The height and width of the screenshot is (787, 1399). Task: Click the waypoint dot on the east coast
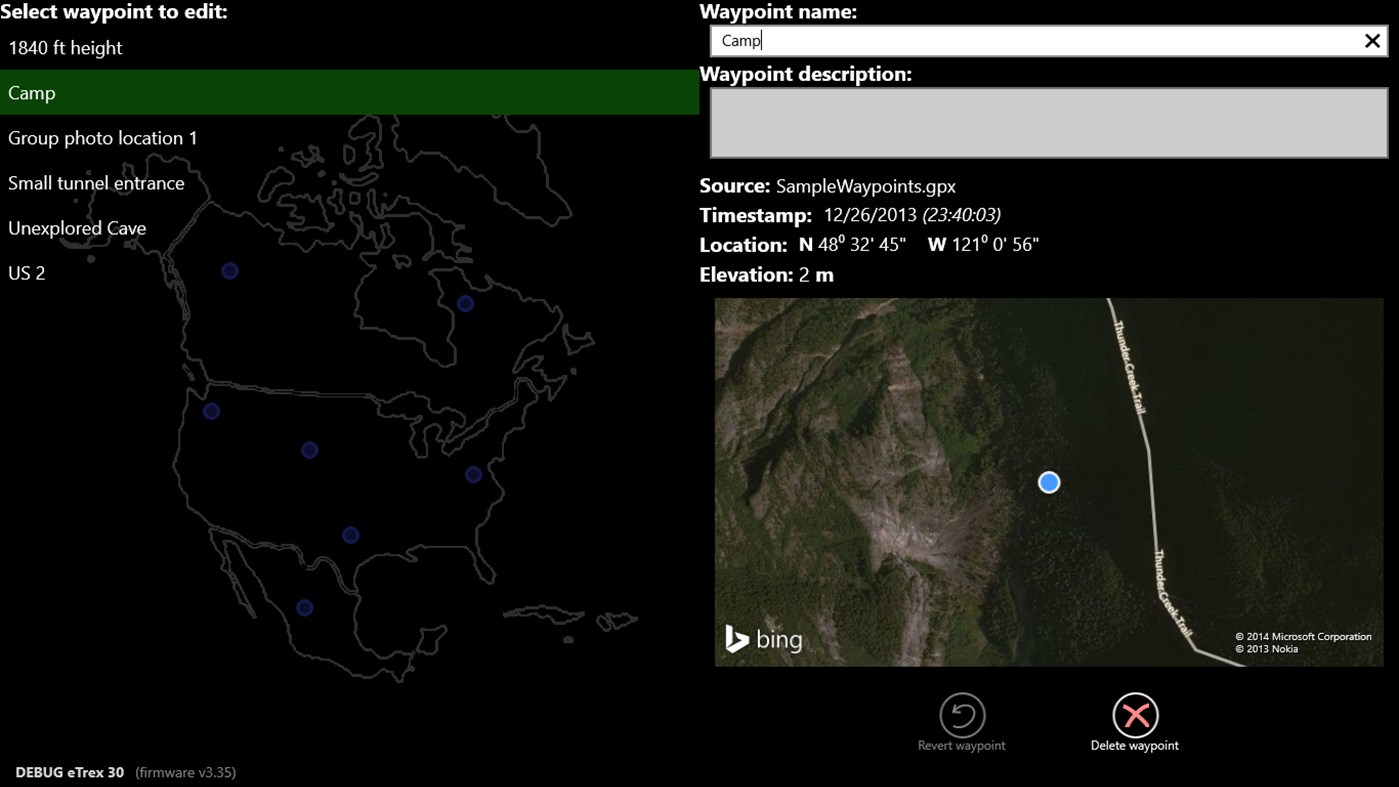tap(472, 474)
